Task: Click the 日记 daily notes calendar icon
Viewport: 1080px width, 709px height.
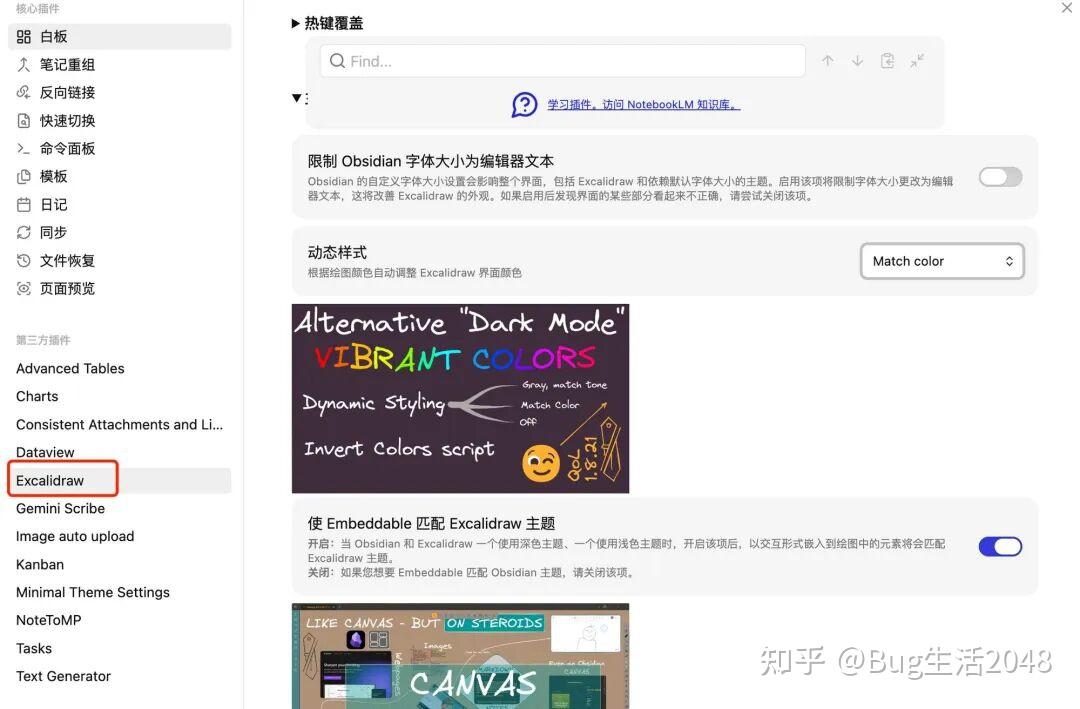Action: tap(23, 205)
